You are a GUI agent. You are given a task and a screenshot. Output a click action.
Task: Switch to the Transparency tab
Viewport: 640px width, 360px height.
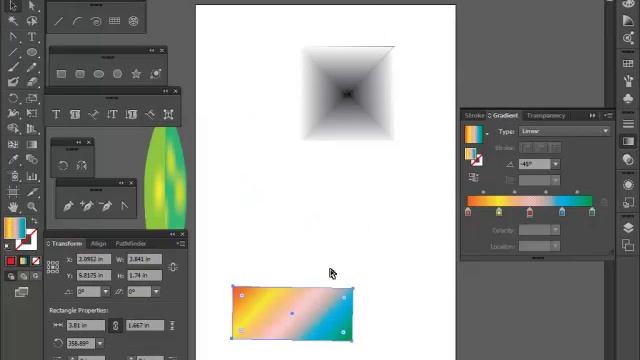click(x=546, y=116)
